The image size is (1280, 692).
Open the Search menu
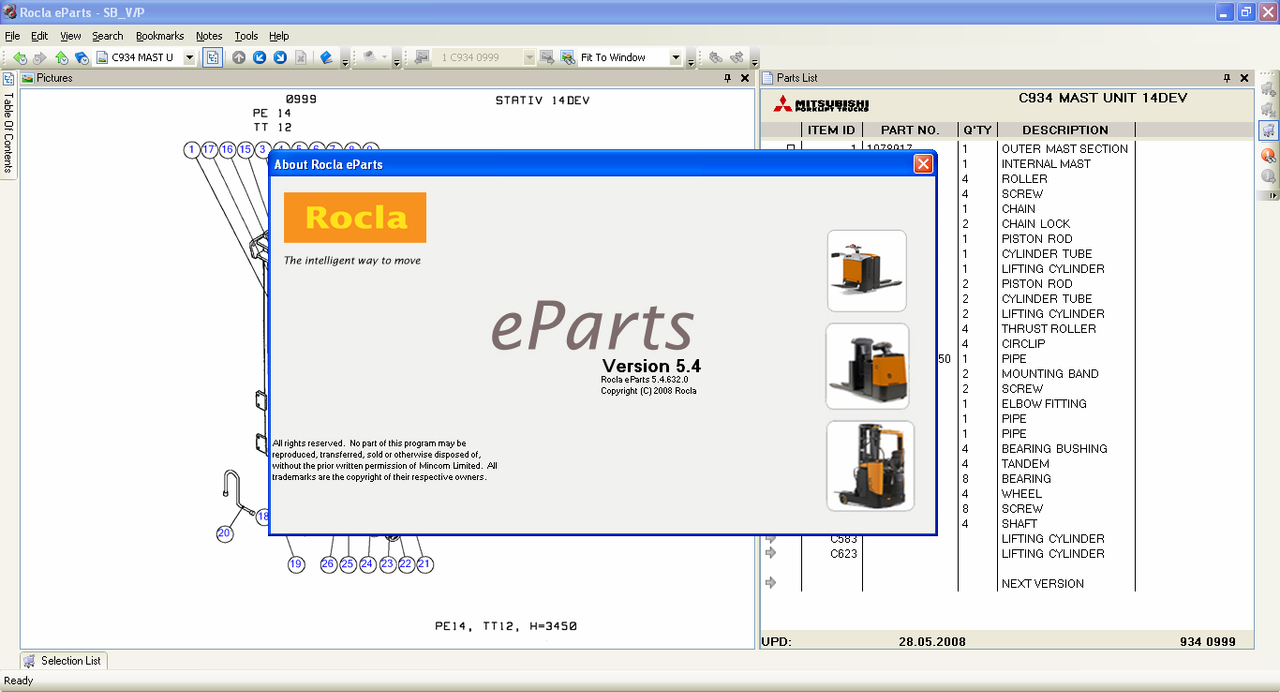[108, 36]
